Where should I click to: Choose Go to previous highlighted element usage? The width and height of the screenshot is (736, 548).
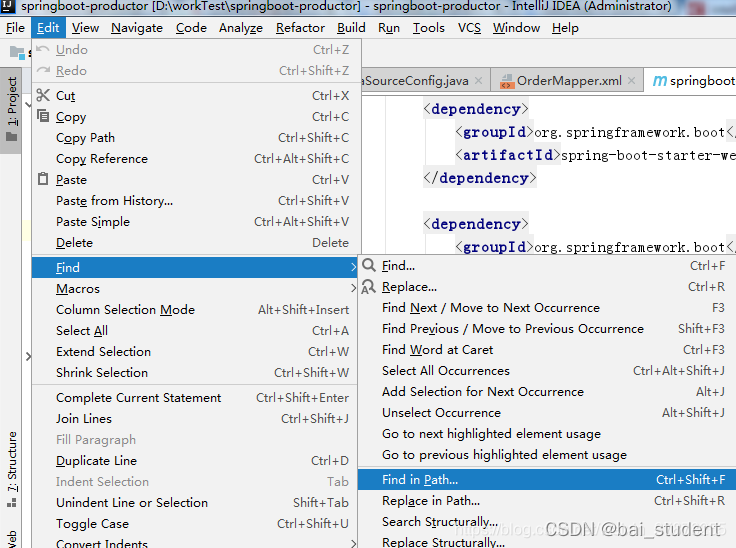point(547,455)
